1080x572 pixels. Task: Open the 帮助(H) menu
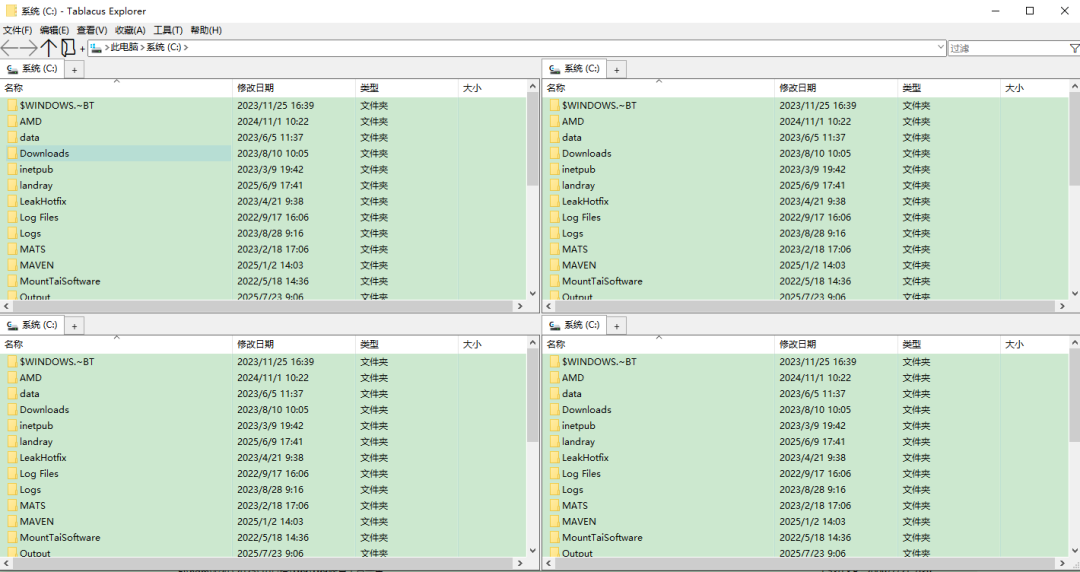[x=206, y=30]
